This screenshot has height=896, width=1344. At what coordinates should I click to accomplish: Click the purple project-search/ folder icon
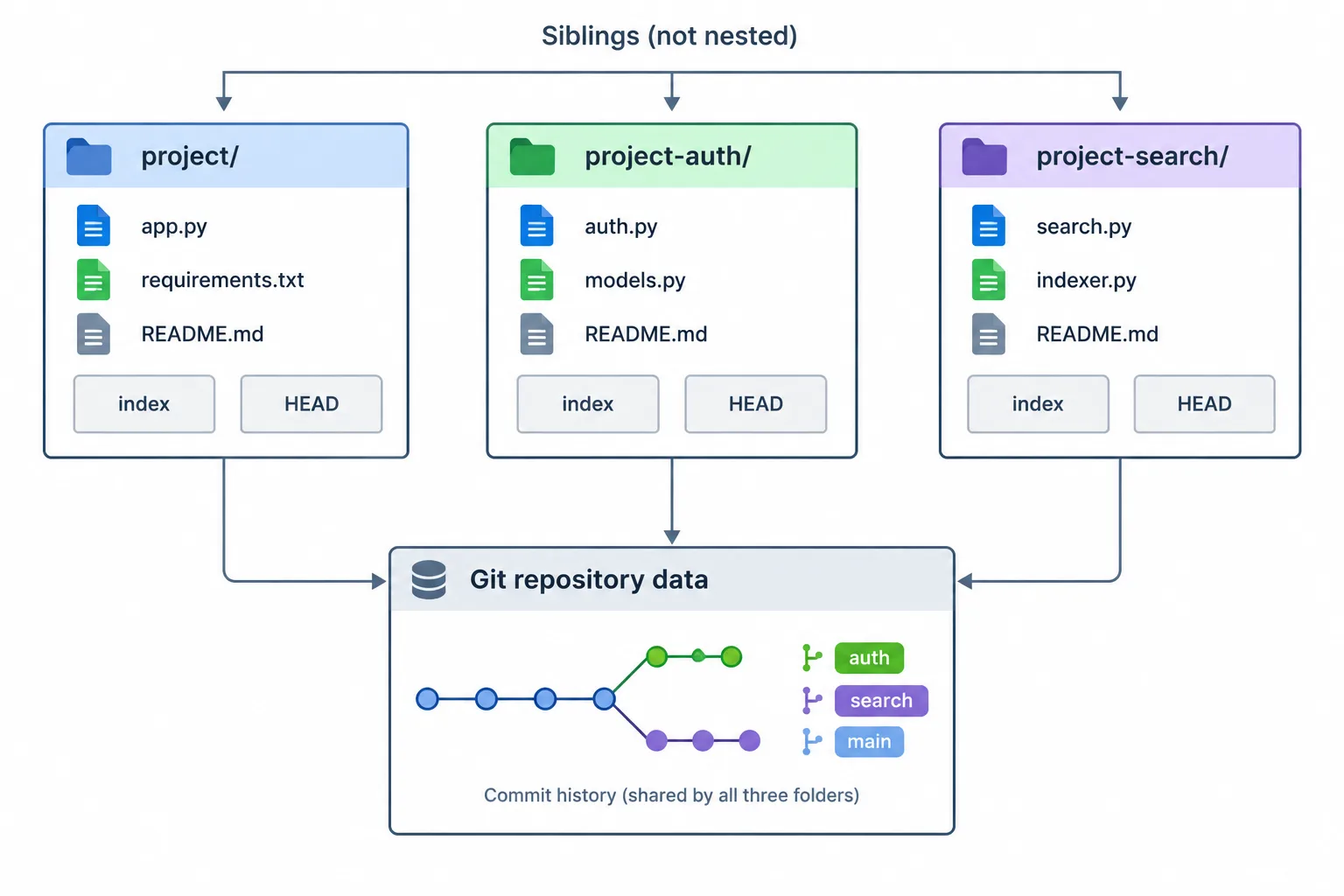[x=984, y=157]
